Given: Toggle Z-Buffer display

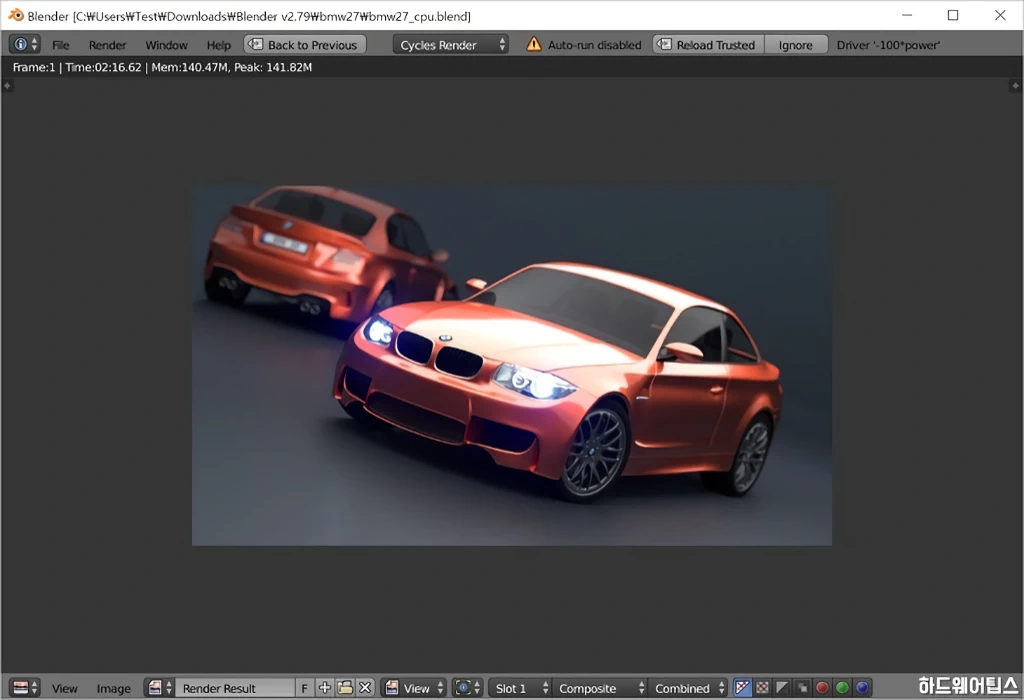Looking at the screenshot, I should 802,688.
